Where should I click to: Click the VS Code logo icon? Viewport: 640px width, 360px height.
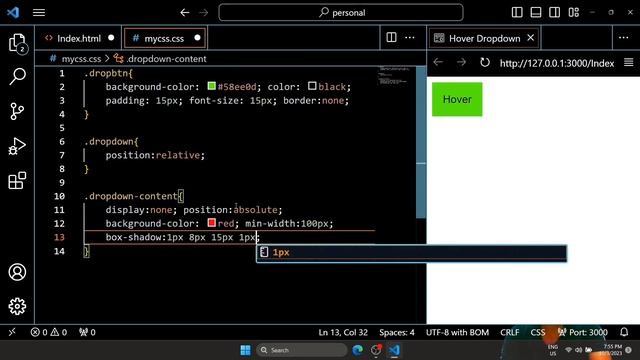click(x=13, y=12)
